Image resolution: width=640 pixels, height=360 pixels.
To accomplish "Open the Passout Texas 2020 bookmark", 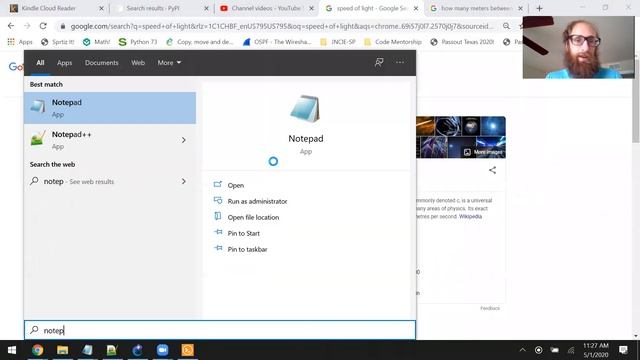I will (x=462, y=42).
